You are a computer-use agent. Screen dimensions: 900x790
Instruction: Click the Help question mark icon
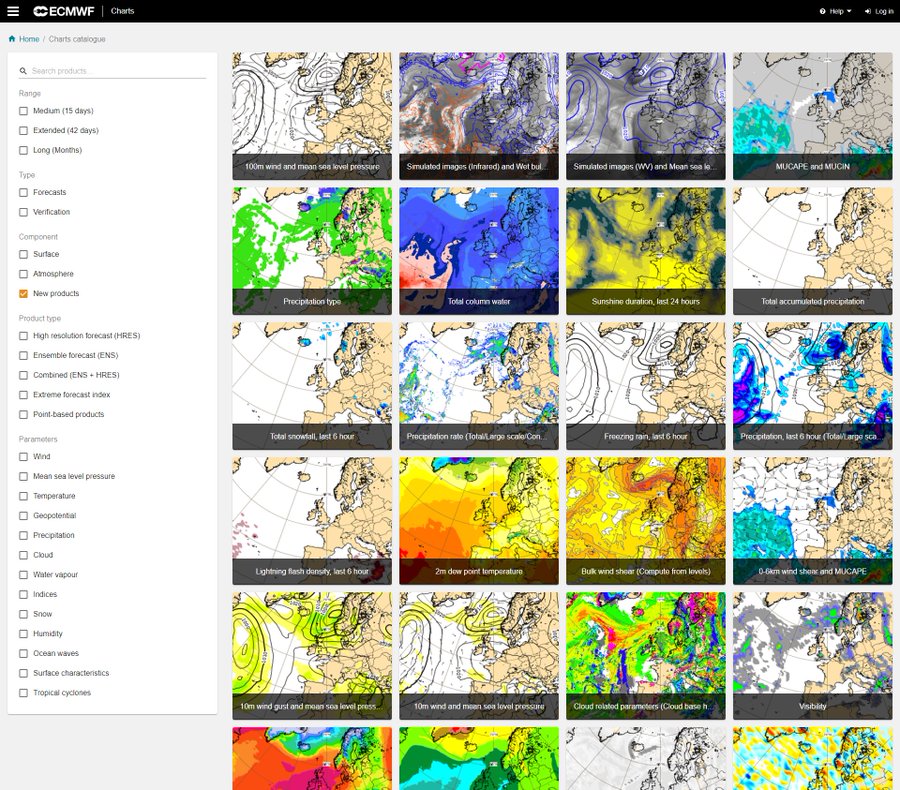823,11
